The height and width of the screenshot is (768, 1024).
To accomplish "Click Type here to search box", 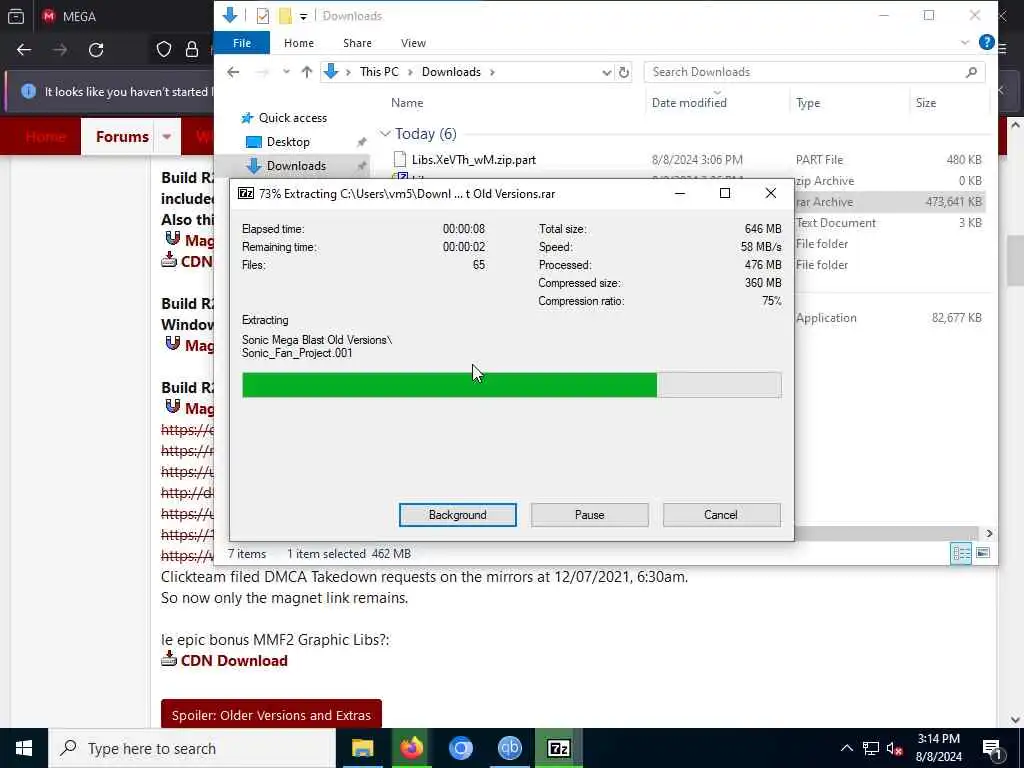I will click(192, 748).
